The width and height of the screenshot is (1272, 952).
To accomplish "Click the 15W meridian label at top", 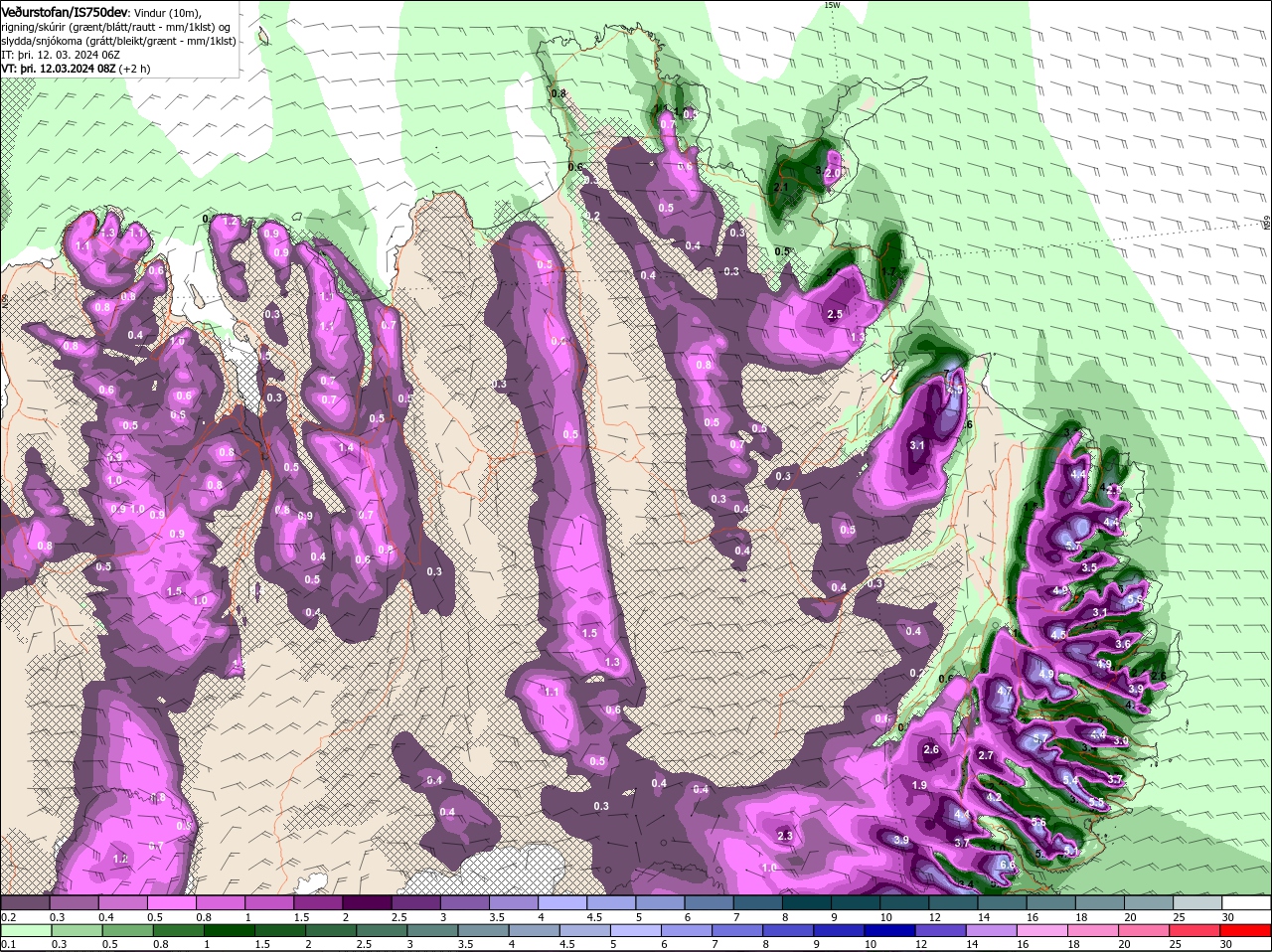I will pos(832,5).
